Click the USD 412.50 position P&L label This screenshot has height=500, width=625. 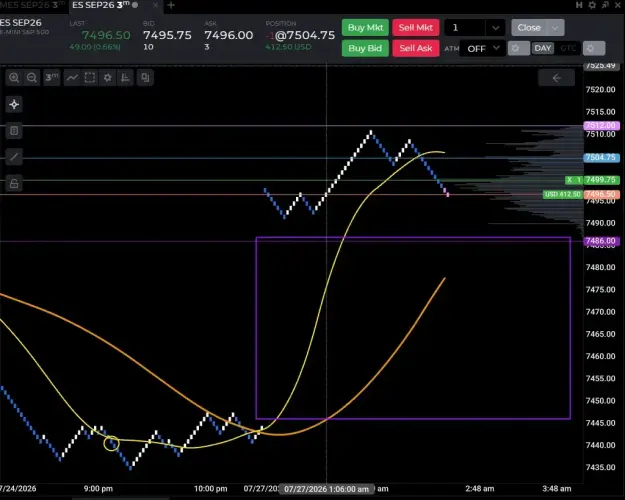(x=563, y=195)
